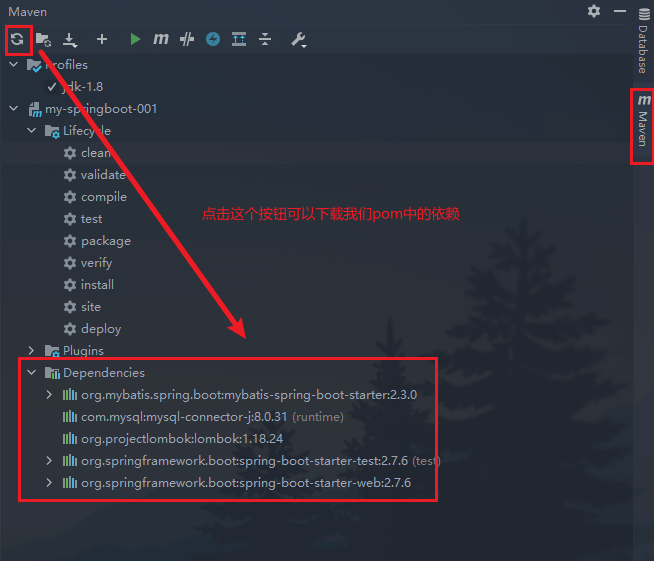The image size is (654, 561).
Task: Click the green Run Maven Build icon
Action: pyautogui.click(x=135, y=39)
